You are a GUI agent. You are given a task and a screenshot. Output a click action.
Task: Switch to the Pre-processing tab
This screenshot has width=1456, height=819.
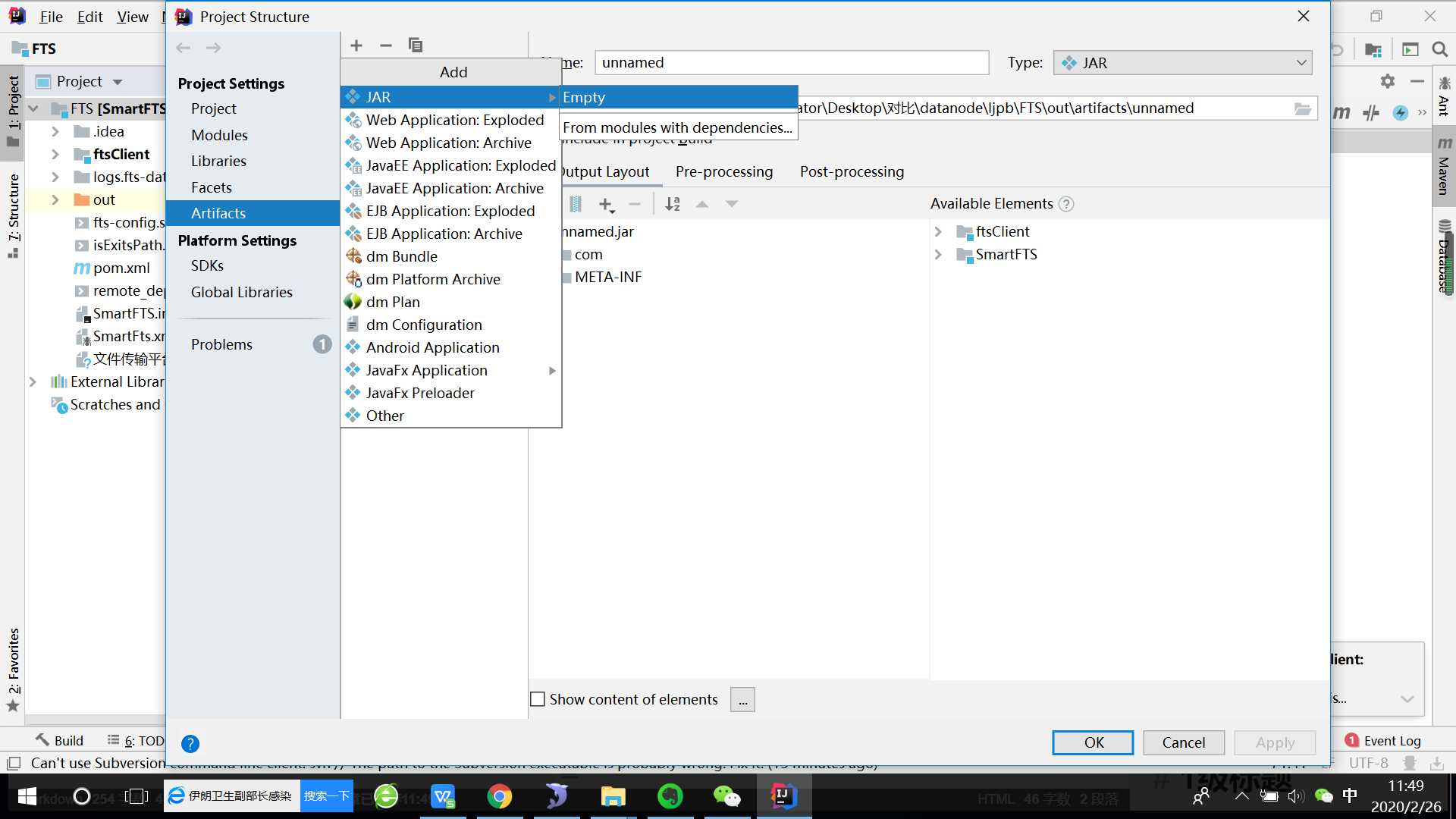(x=724, y=172)
